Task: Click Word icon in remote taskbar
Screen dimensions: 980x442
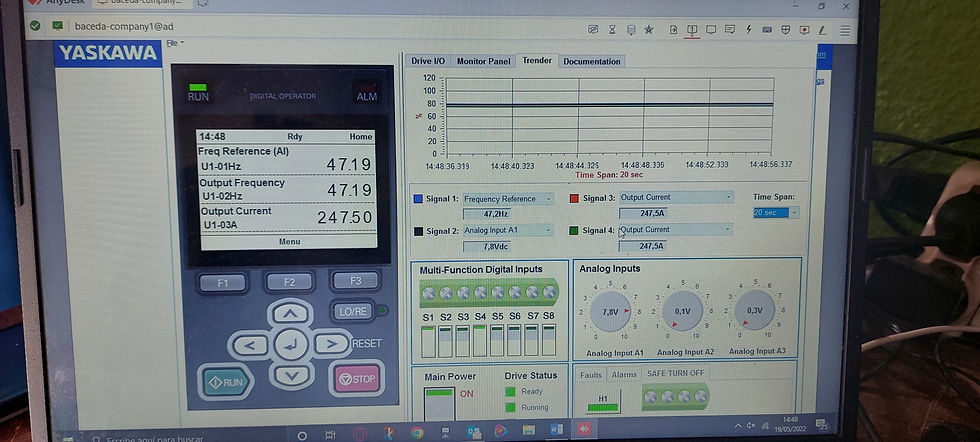Action: 557,430
